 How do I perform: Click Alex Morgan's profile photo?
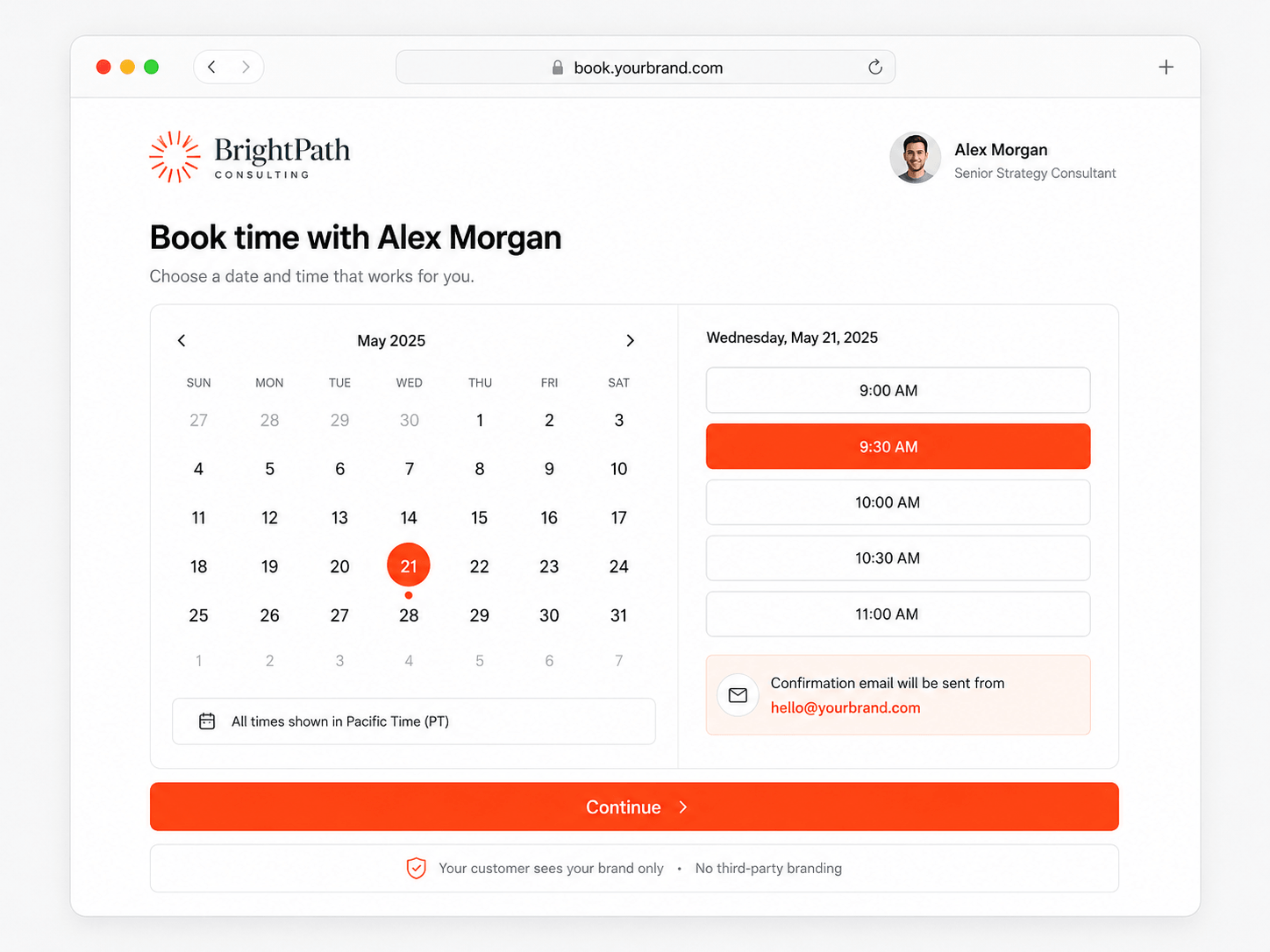tap(915, 158)
